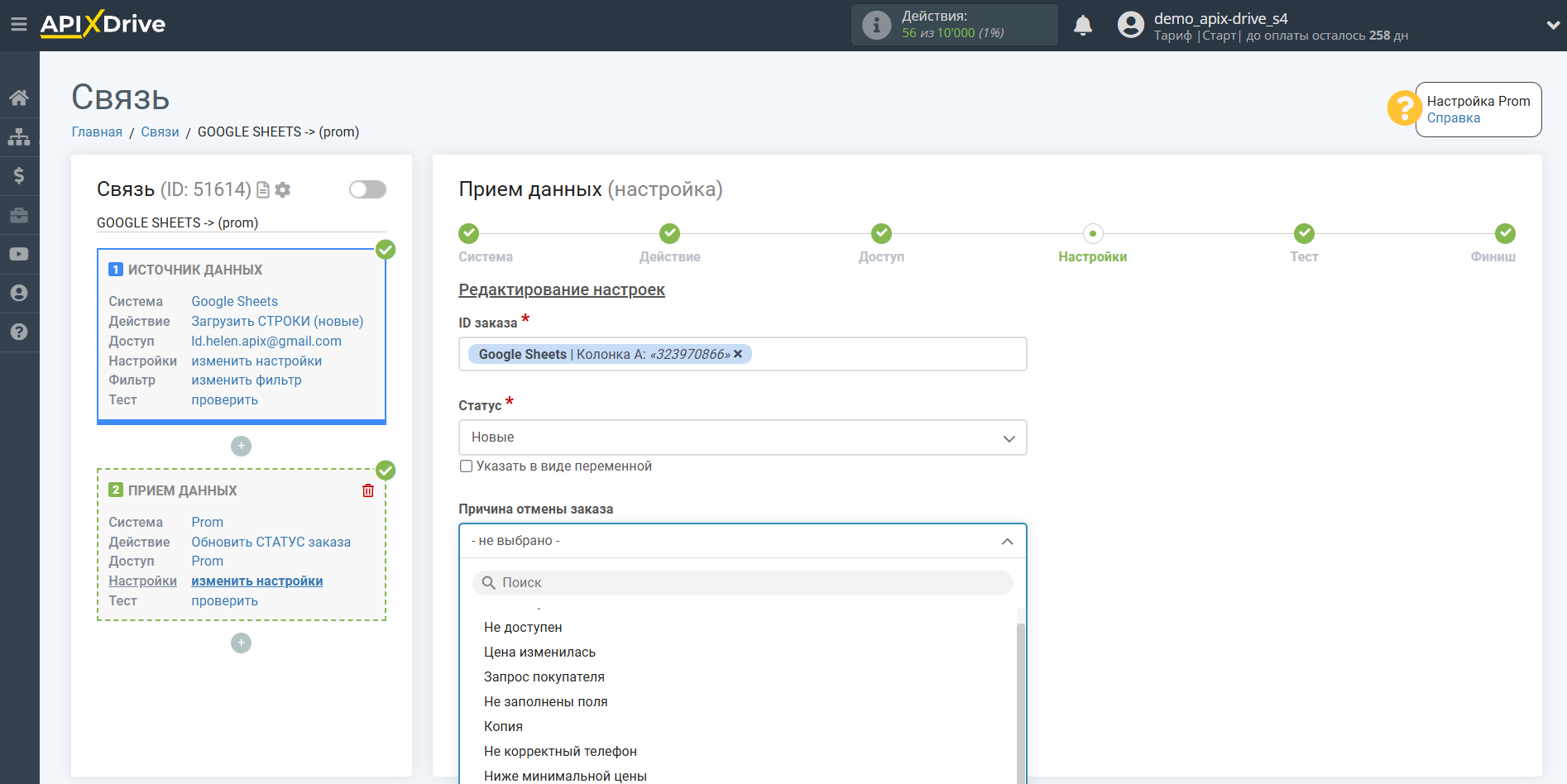Open the Google Sheets system link
1567x784 pixels.
235,302
